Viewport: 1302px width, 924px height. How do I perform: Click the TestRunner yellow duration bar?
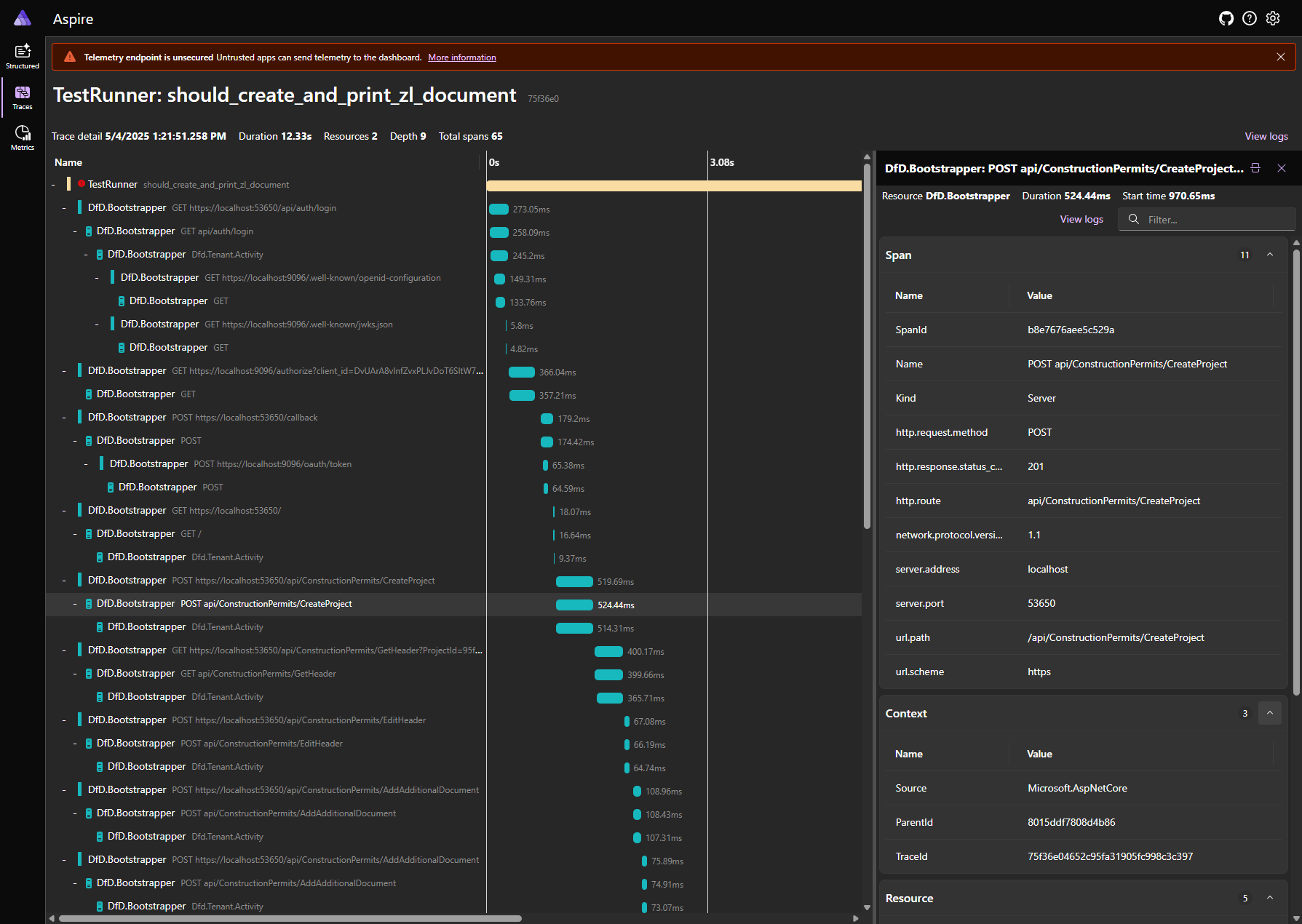point(674,186)
